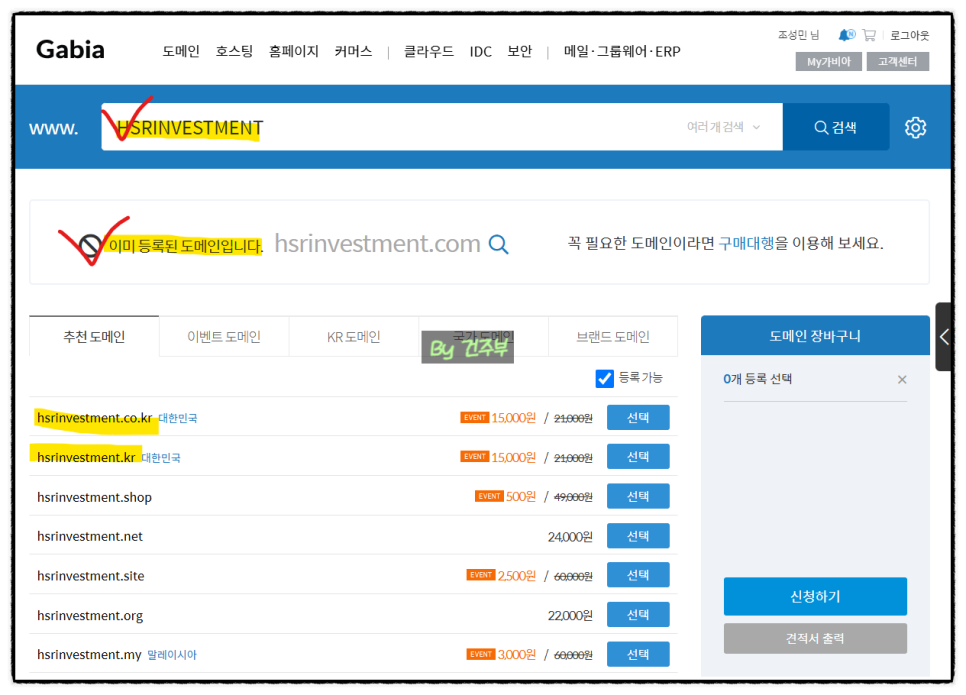The width and height of the screenshot is (966, 695).
Task: Select hsrinvestment.my with 선택 button
Action: [x=638, y=654]
